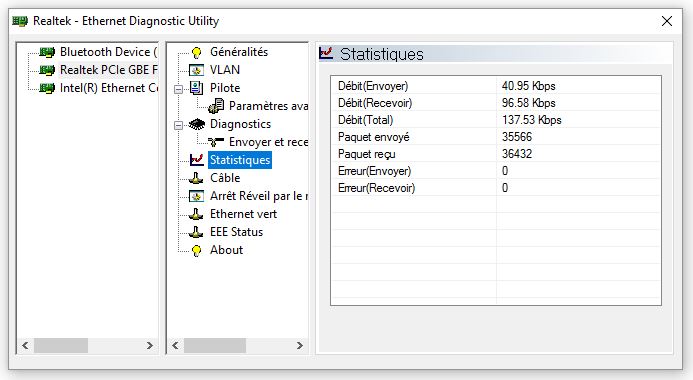
Task: Click the Débit(Total) row label
Action: tap(366, 120)
